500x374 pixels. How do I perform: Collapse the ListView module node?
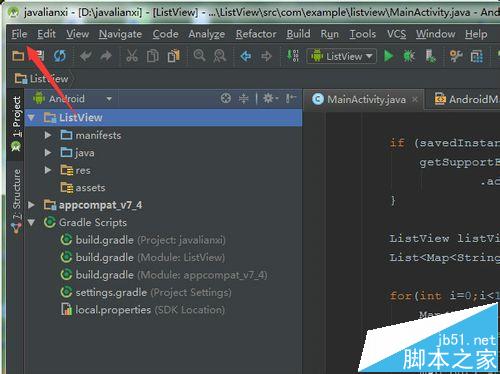[31, 118]
